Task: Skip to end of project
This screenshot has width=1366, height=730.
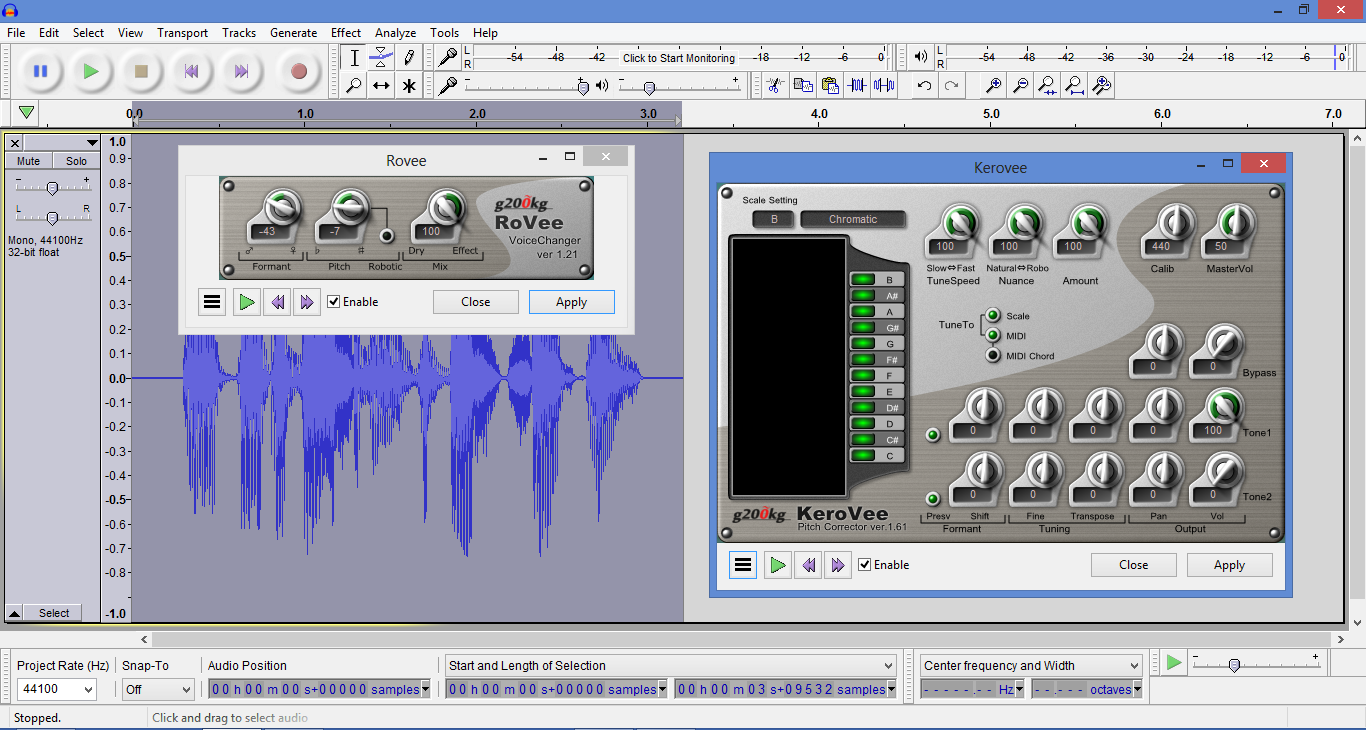Action: [x=241, y=71]
